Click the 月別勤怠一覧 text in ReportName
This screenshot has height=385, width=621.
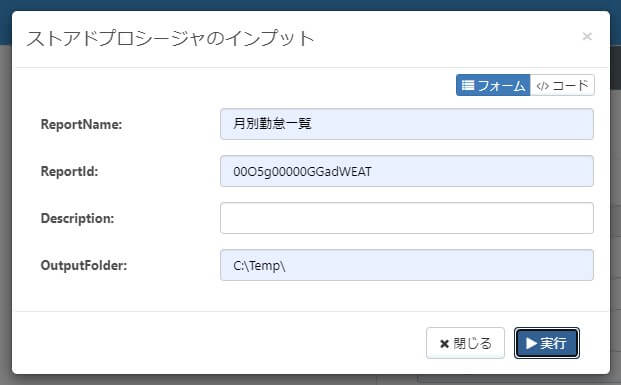(272, 124)
